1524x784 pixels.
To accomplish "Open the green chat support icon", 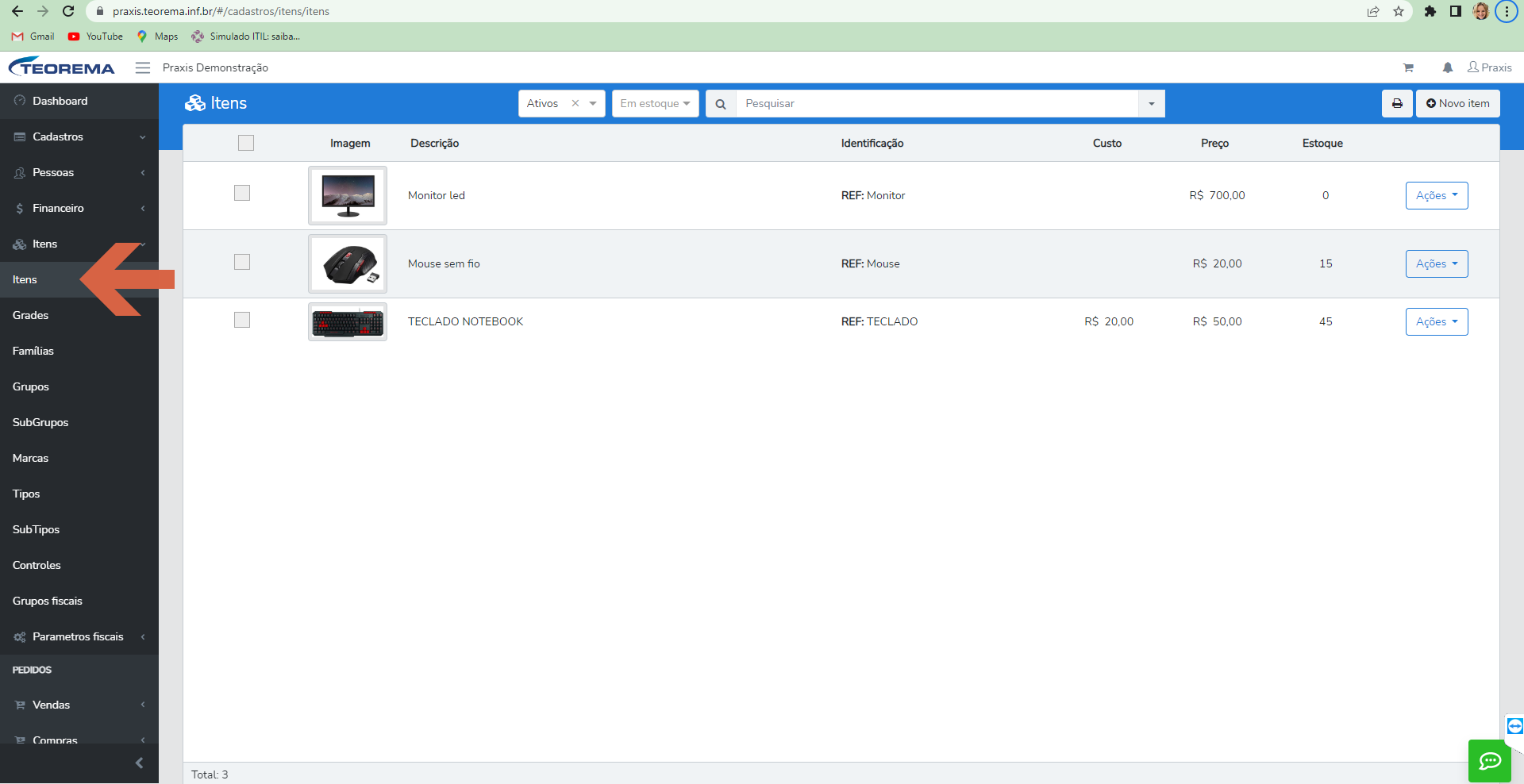I will pyautogui.click(x=1490, y=761).
